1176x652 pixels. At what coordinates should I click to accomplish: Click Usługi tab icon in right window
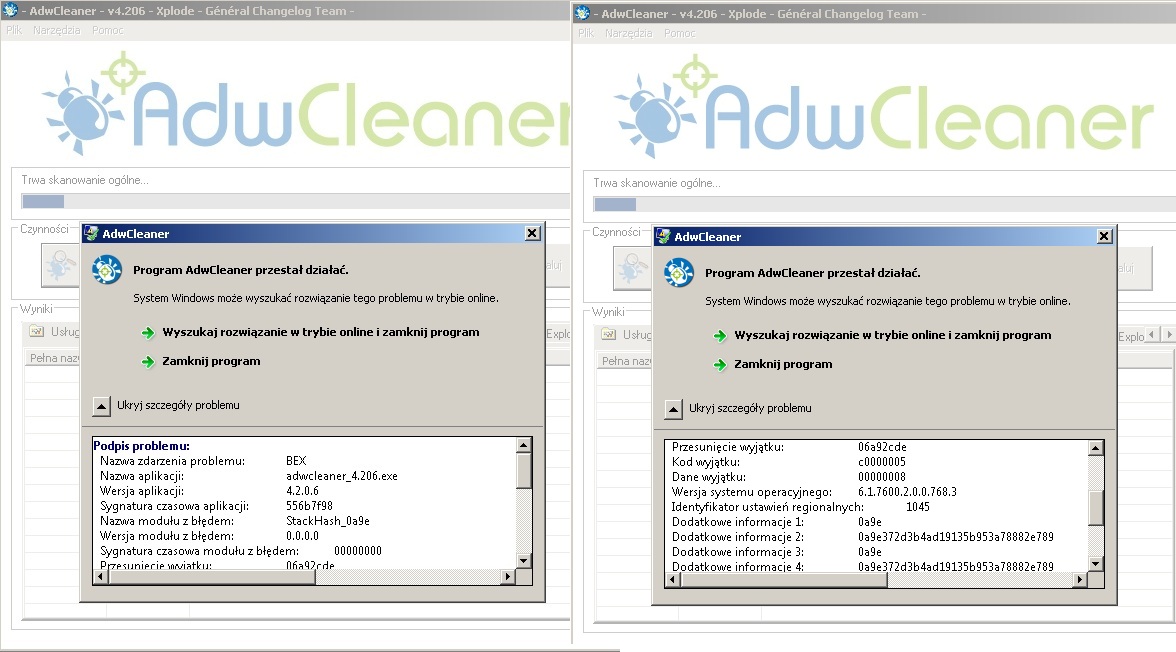point(608,334)
